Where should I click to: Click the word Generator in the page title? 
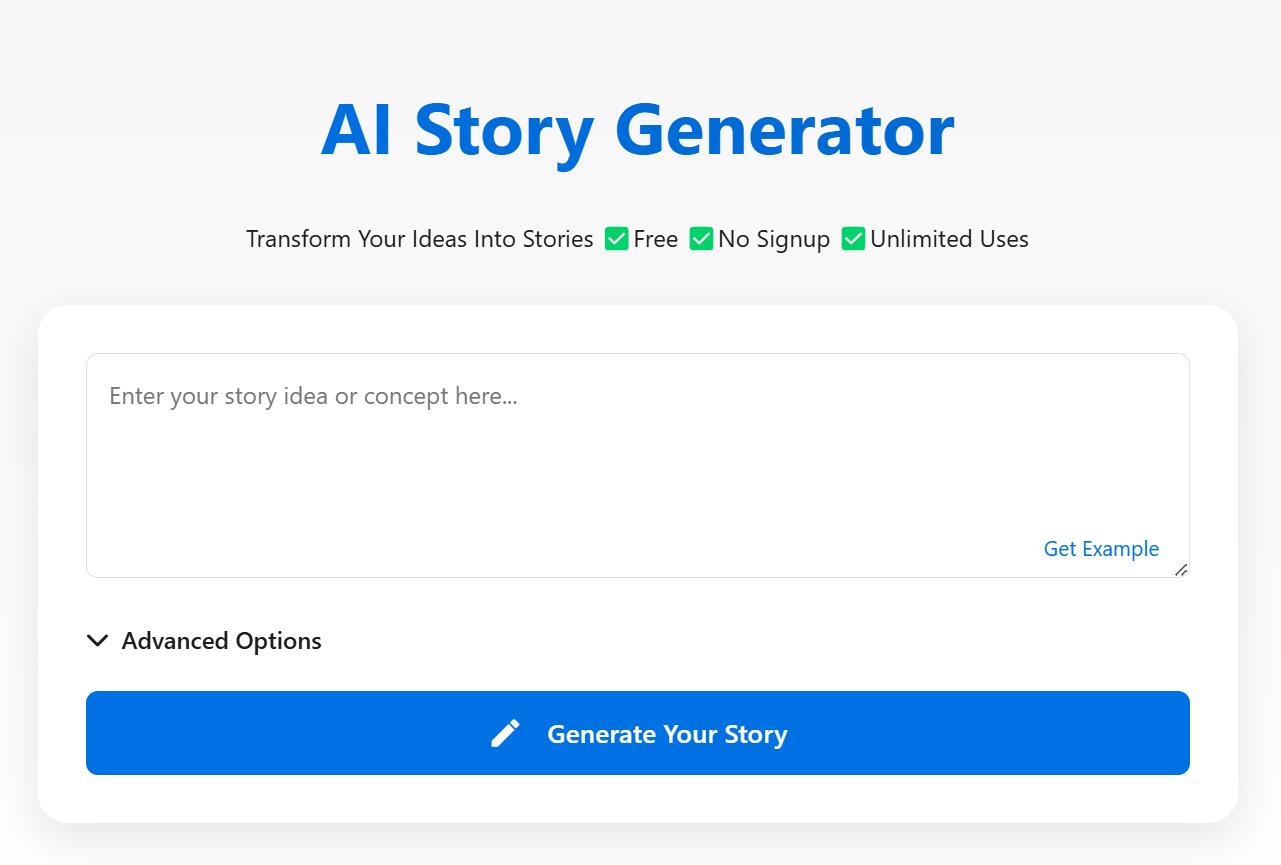click(784, 130)
